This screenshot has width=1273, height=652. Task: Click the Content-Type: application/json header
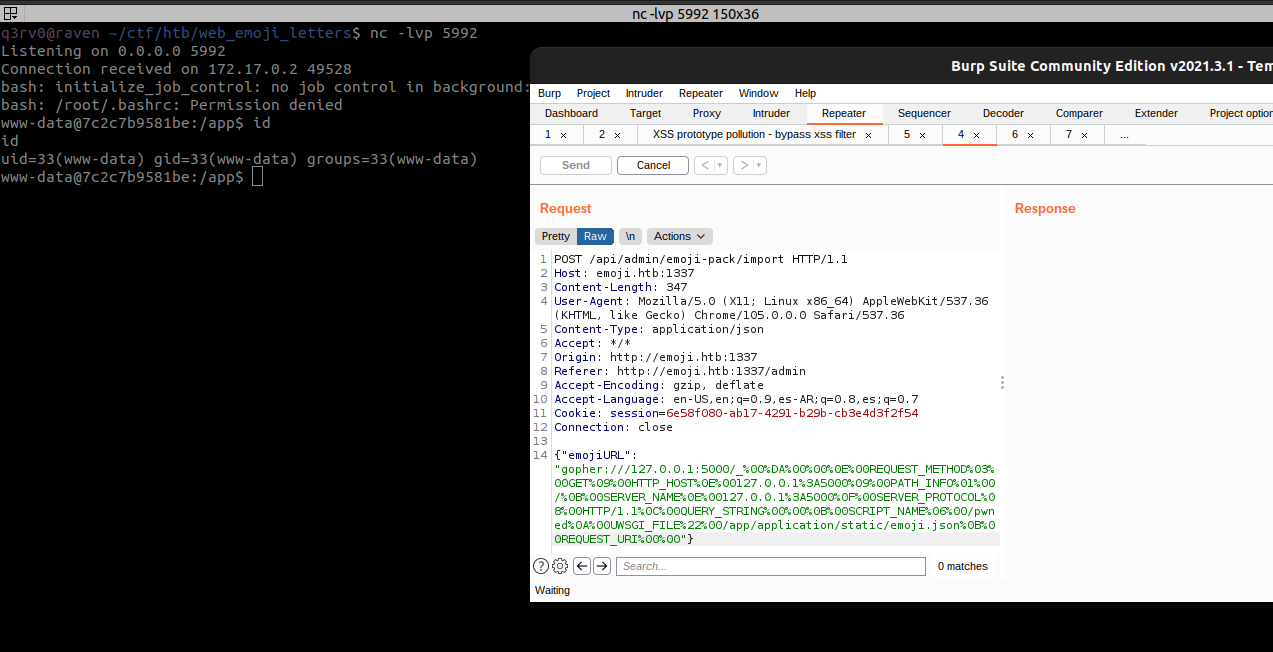coord(658,329)
